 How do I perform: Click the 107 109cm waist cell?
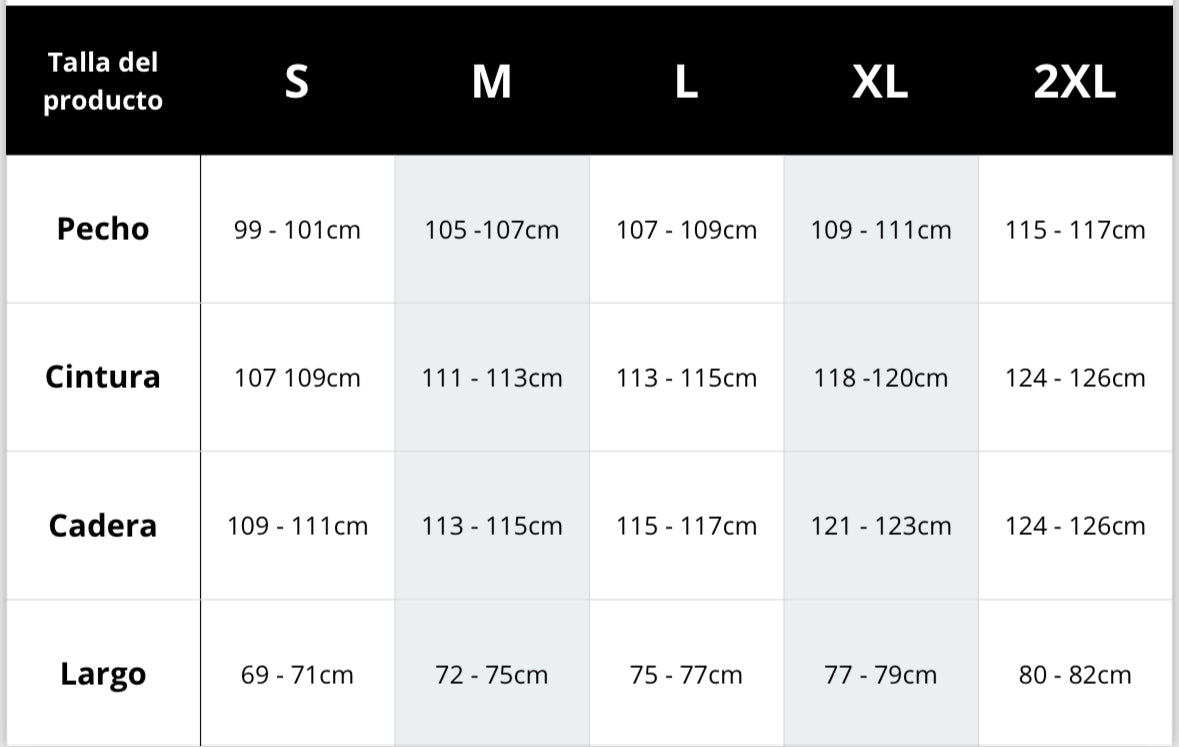tap(297, 378)
